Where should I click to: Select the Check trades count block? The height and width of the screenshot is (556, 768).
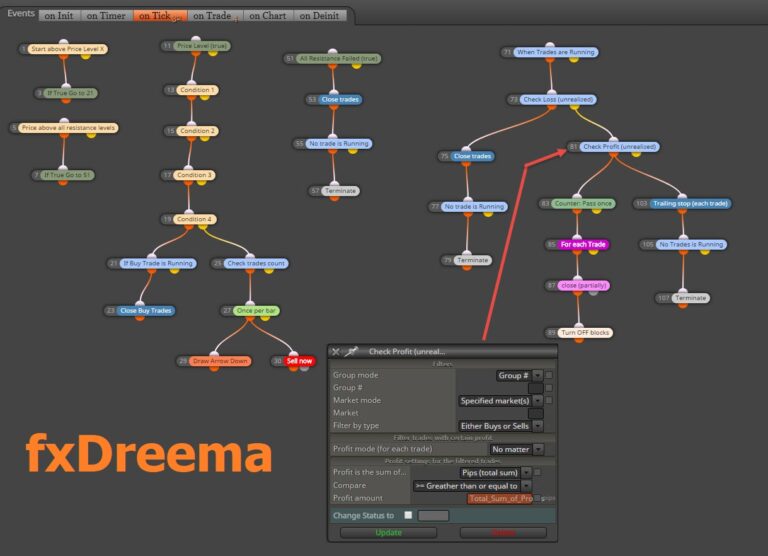click(x=256, y=264)
